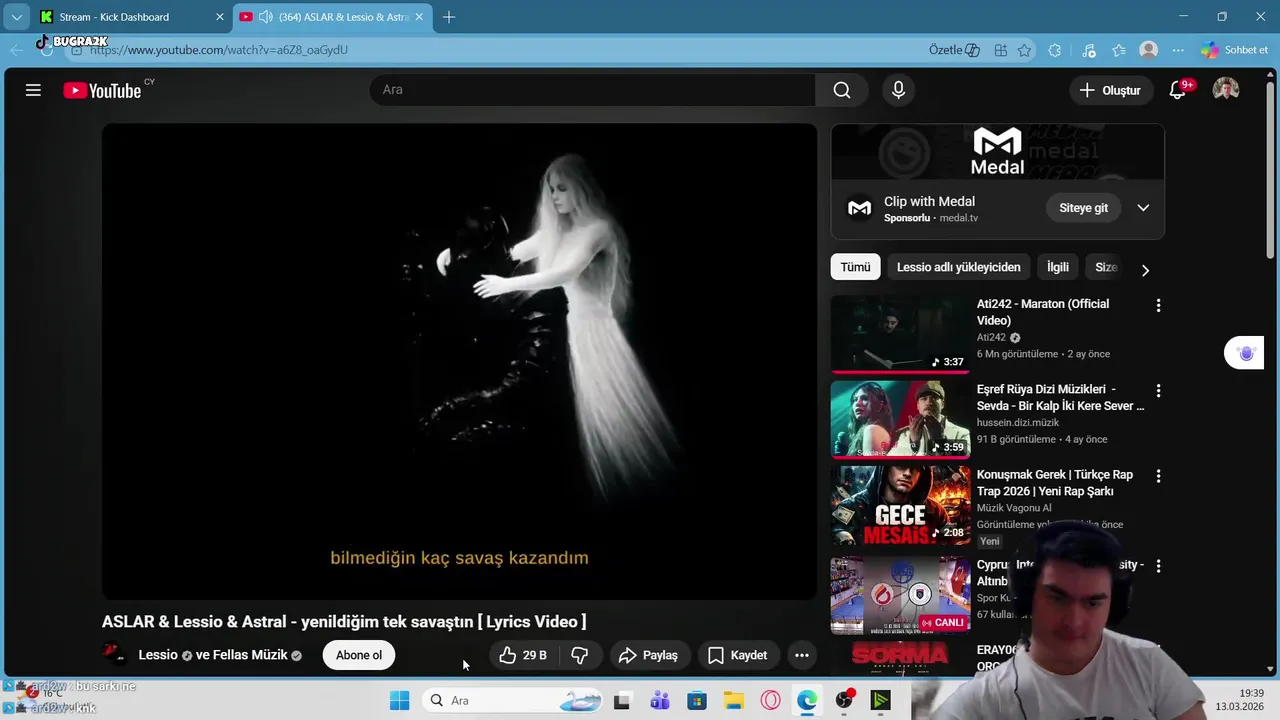This screenshot has height=720, width=1280.
Task: Open browser extensions puzzle icon
Action: [x=1054, y=50]
